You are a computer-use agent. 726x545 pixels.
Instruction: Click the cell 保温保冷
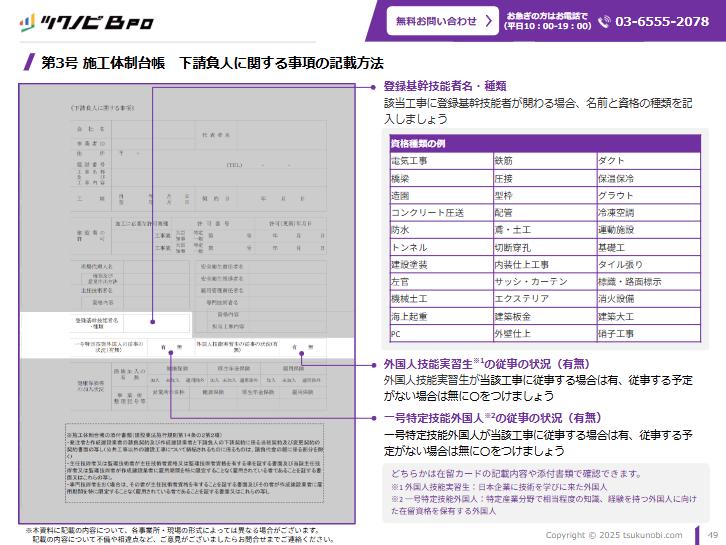coord(649,178)
